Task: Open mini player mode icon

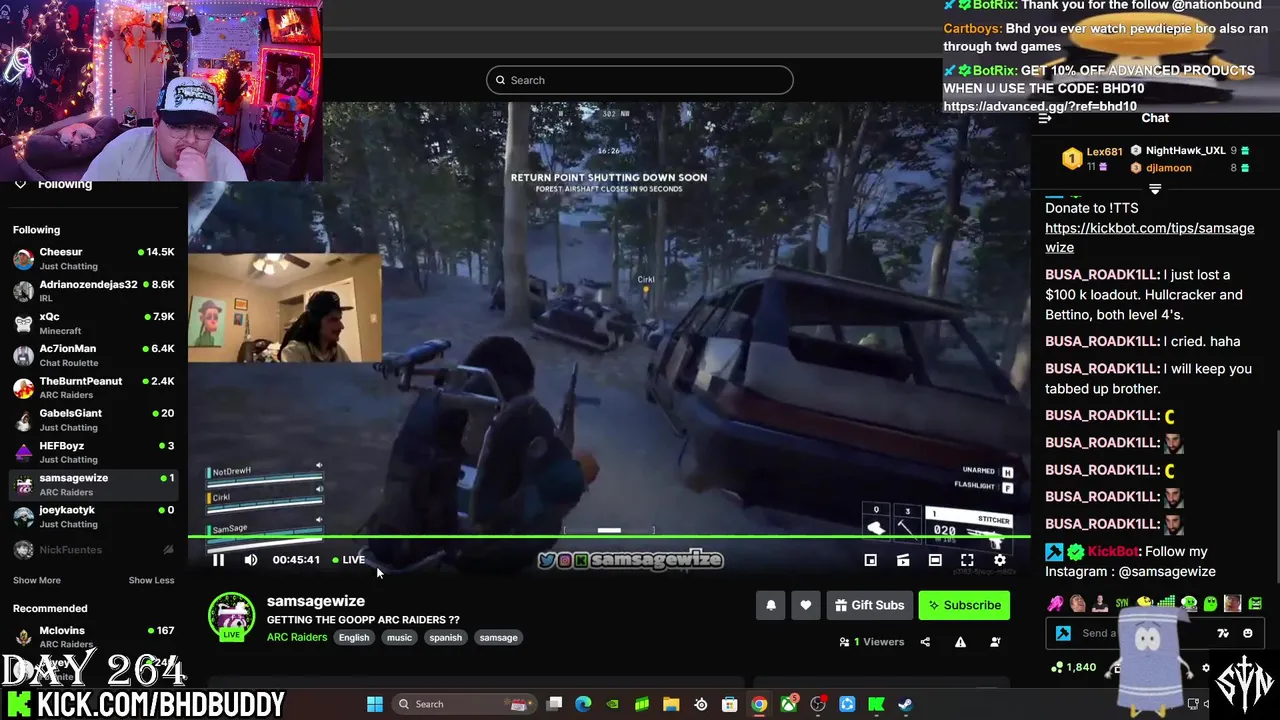Action: tap(870, 560)
